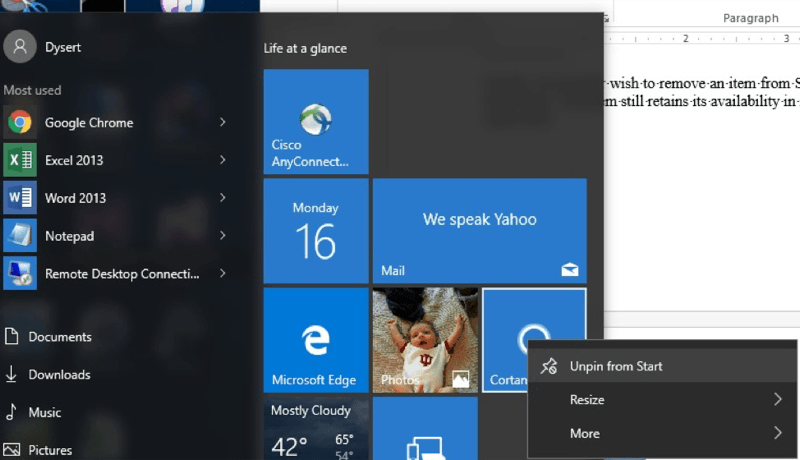Open the Pictures folder shortcut

(x=38, y=450)
